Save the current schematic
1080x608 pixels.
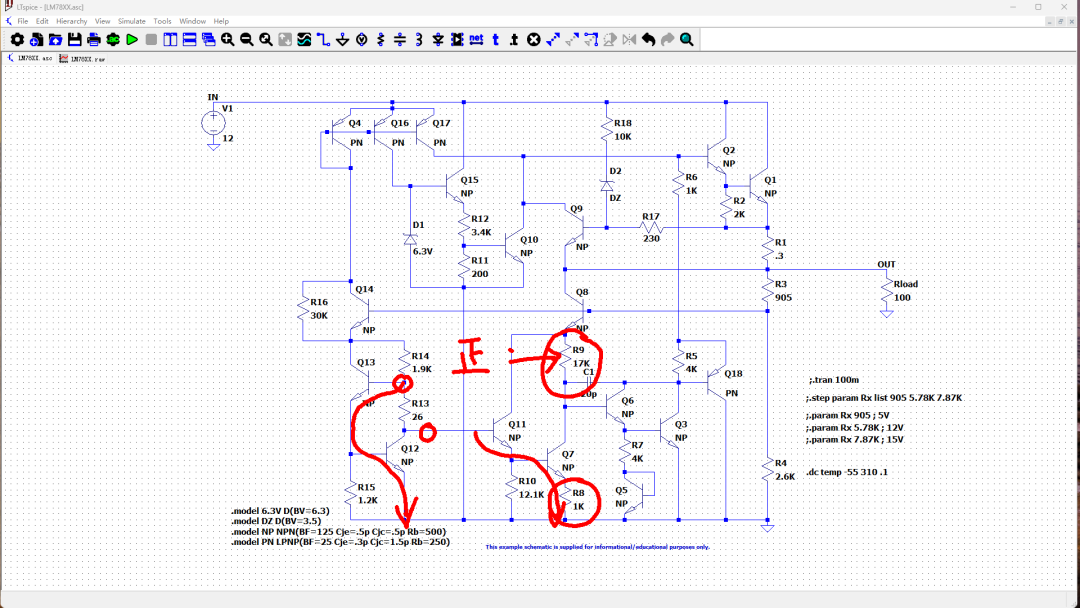(73, 40)
